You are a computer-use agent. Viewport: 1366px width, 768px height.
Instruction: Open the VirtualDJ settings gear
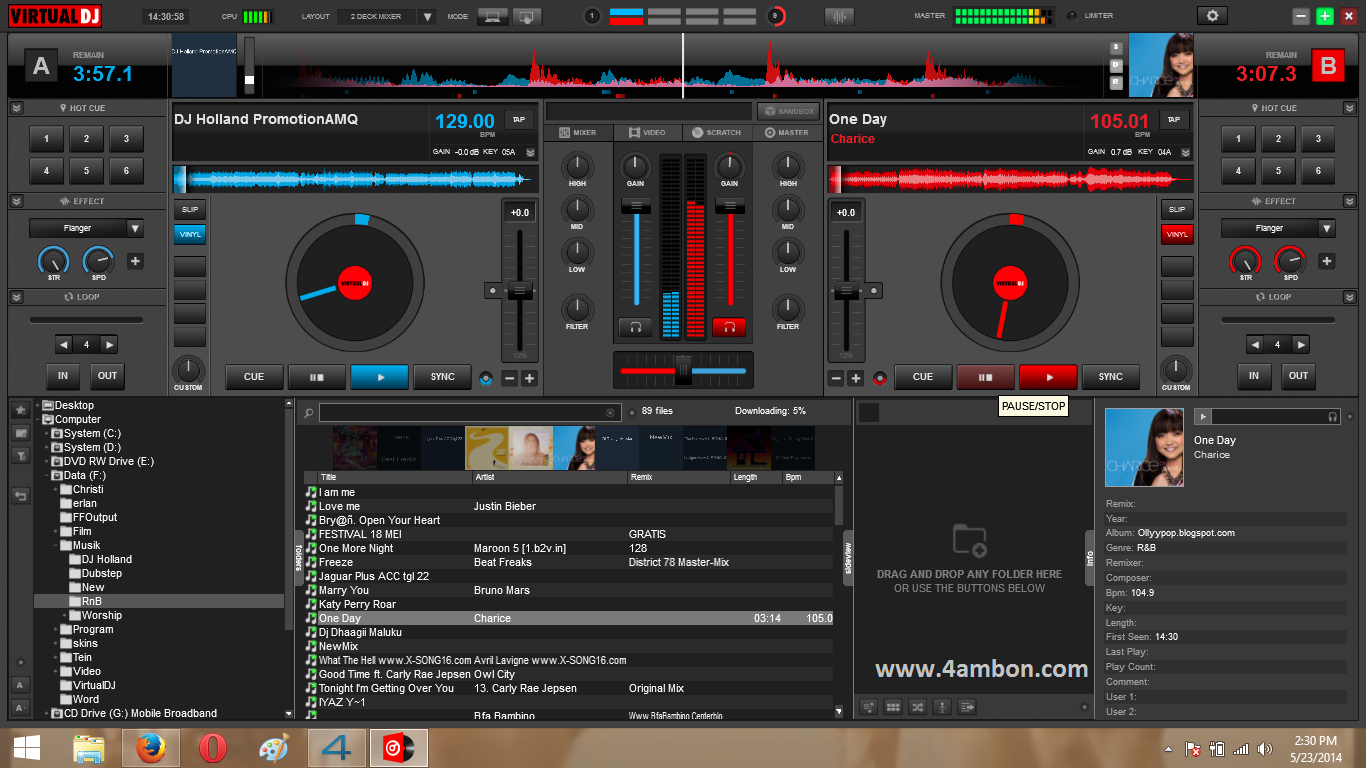click(1213, 16)
